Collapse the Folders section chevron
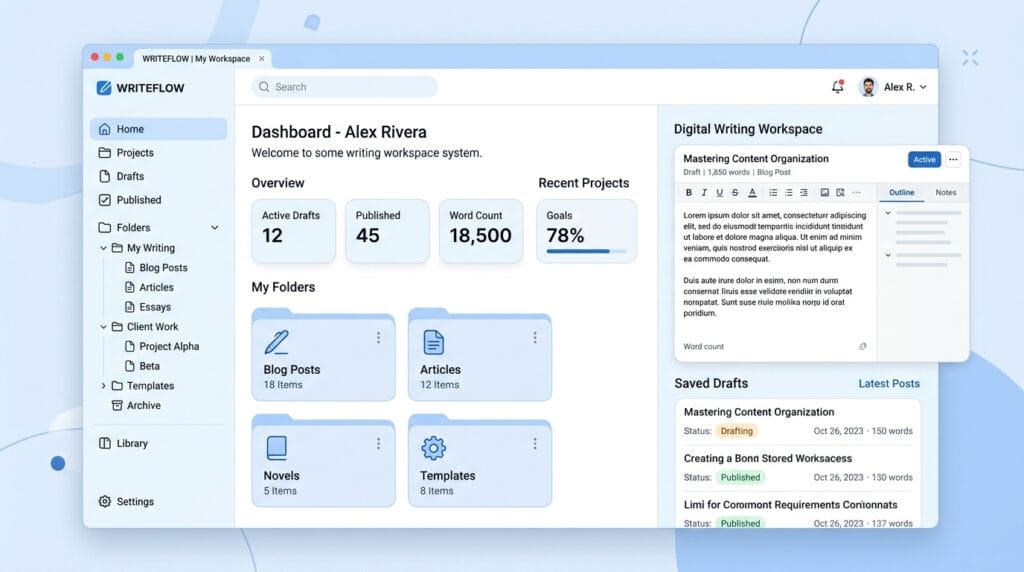1024x572 pixels. tap(215, 228)
